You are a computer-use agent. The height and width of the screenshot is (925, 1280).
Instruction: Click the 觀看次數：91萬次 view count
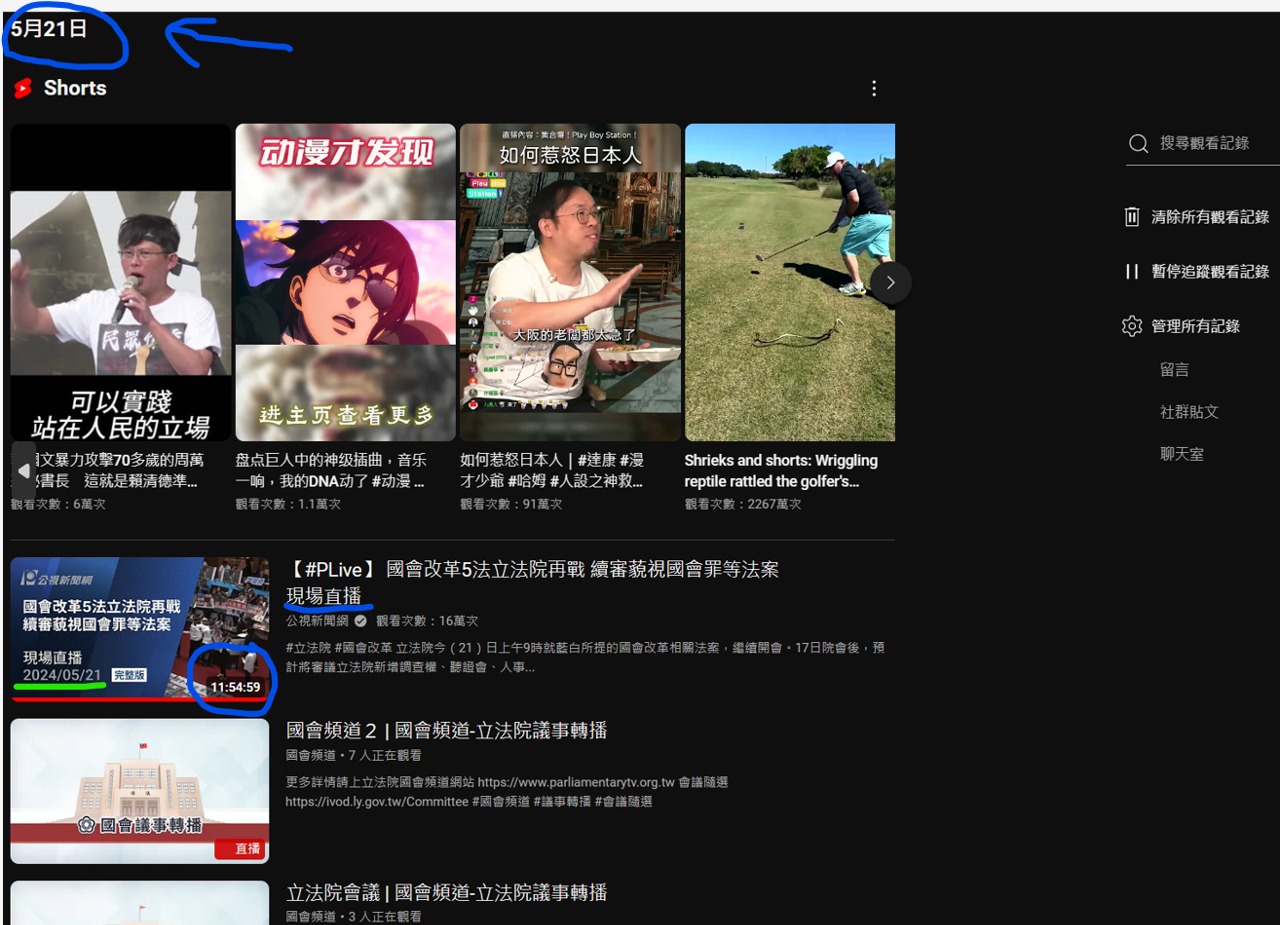click(510, 504)
